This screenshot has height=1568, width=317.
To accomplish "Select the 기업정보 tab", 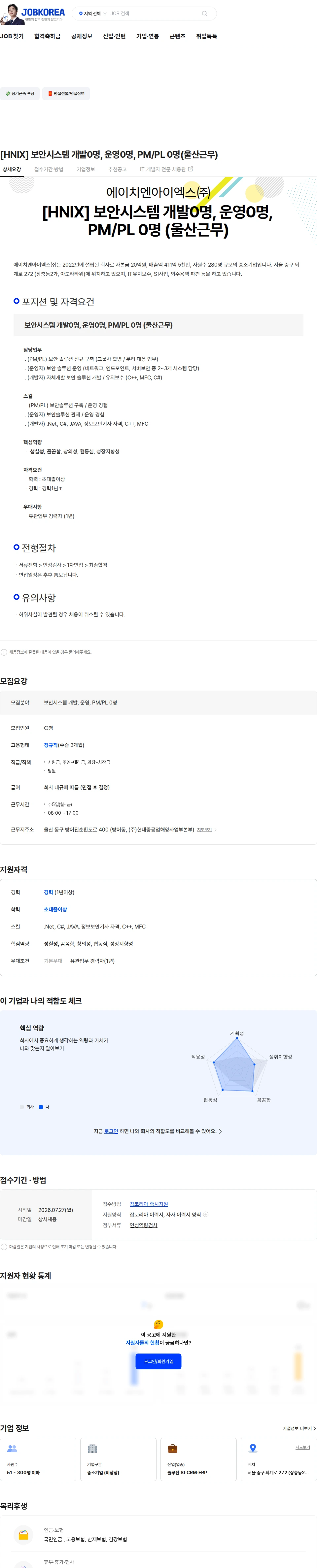I will [85, 169].
